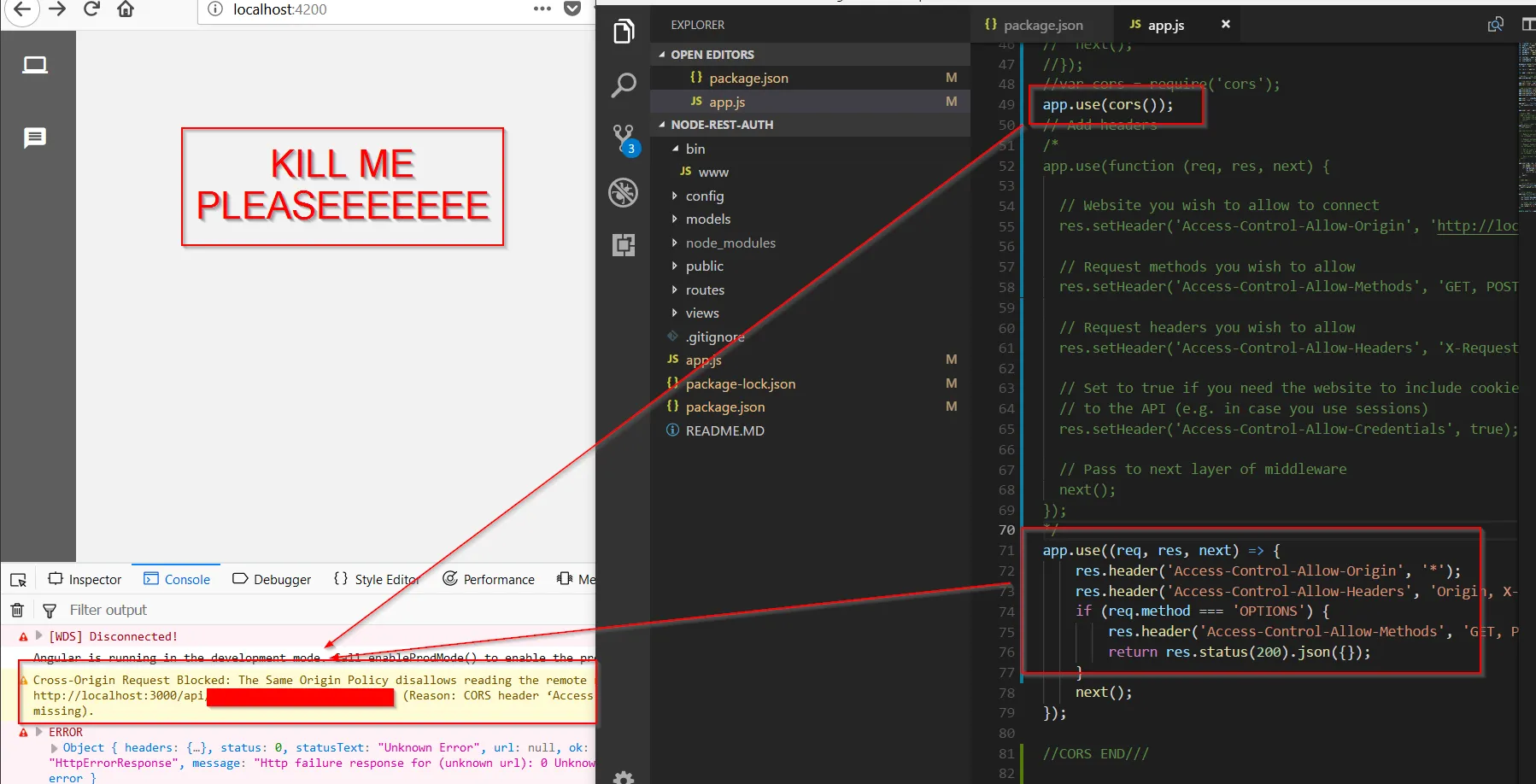
Task: Open the browser home page
Action: click(126, 9)
